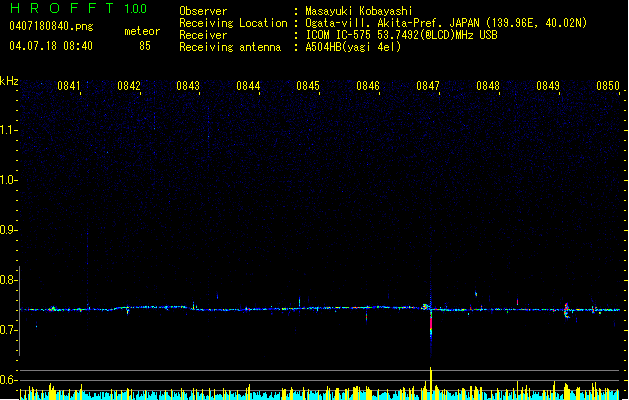Click the Receiving antenna label
This screenshot has height=400, width=629.
tap(230, 47)
